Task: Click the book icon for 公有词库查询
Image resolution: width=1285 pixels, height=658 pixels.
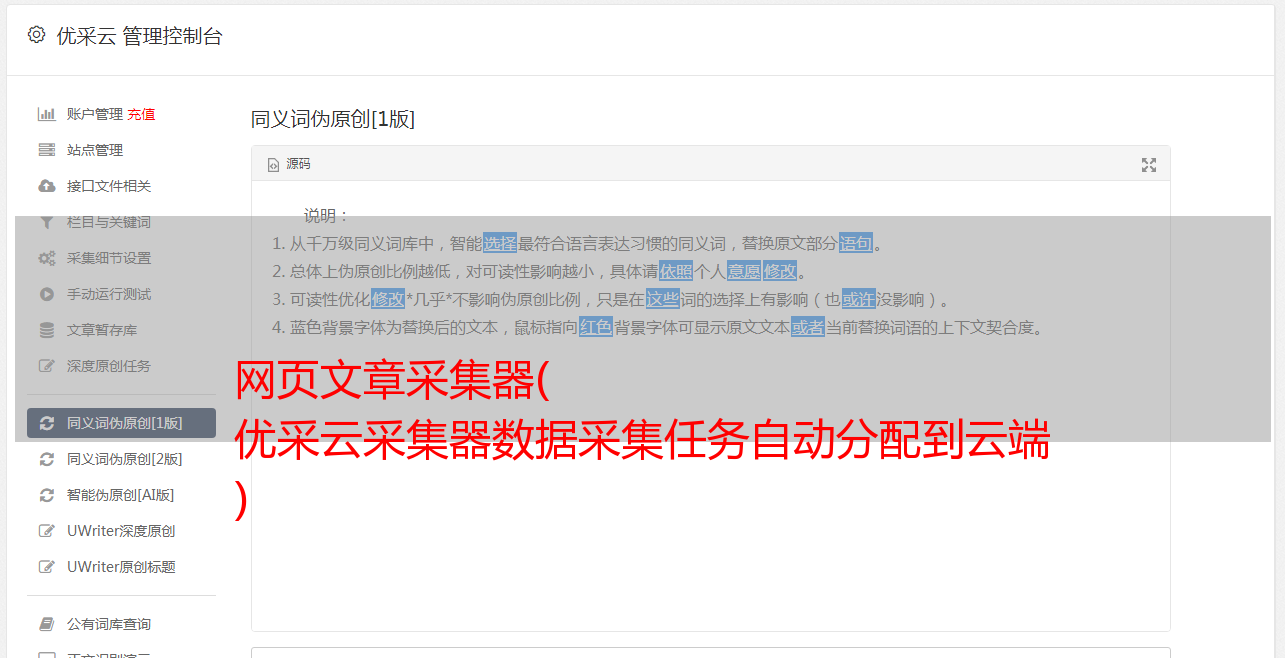Action: point(46,624)
